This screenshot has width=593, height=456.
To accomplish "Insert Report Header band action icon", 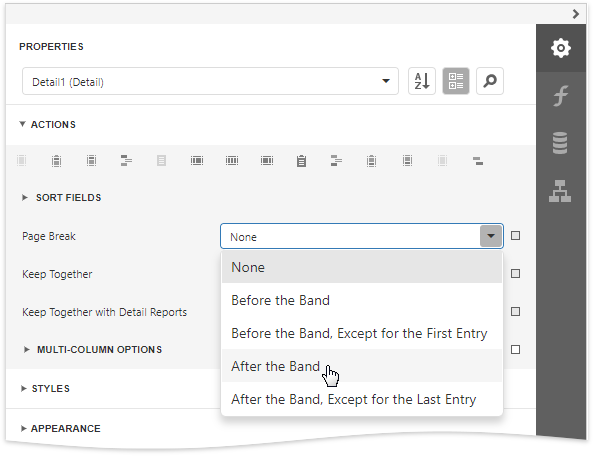I will click(x=56, y=161).
